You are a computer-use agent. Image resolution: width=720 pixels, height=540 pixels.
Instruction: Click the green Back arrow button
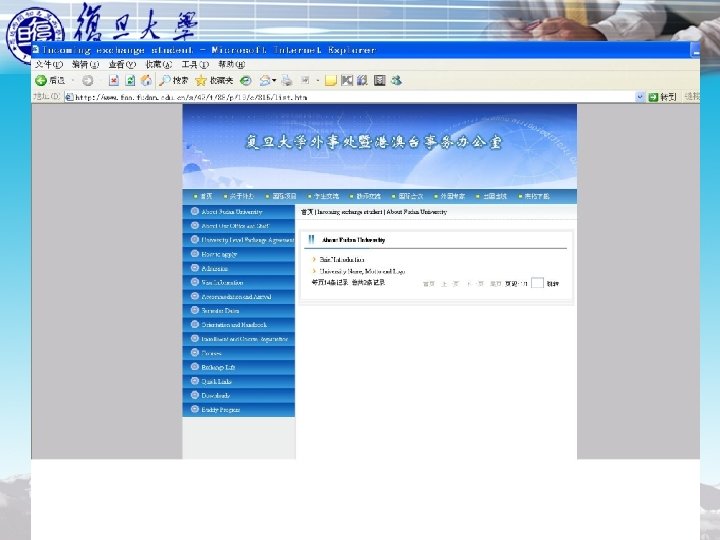click(x=41, y=80)
